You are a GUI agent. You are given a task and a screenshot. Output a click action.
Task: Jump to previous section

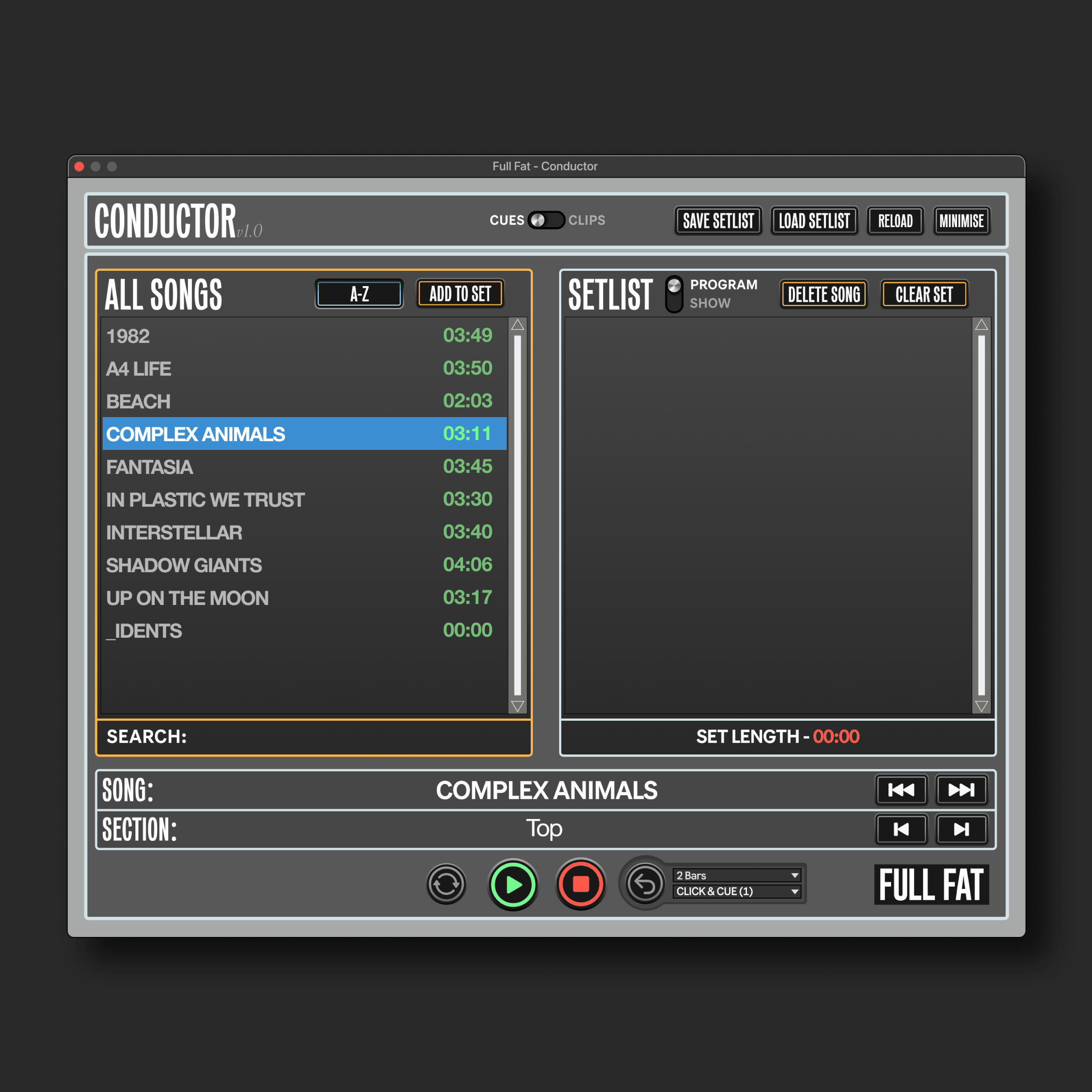(901, 829)
